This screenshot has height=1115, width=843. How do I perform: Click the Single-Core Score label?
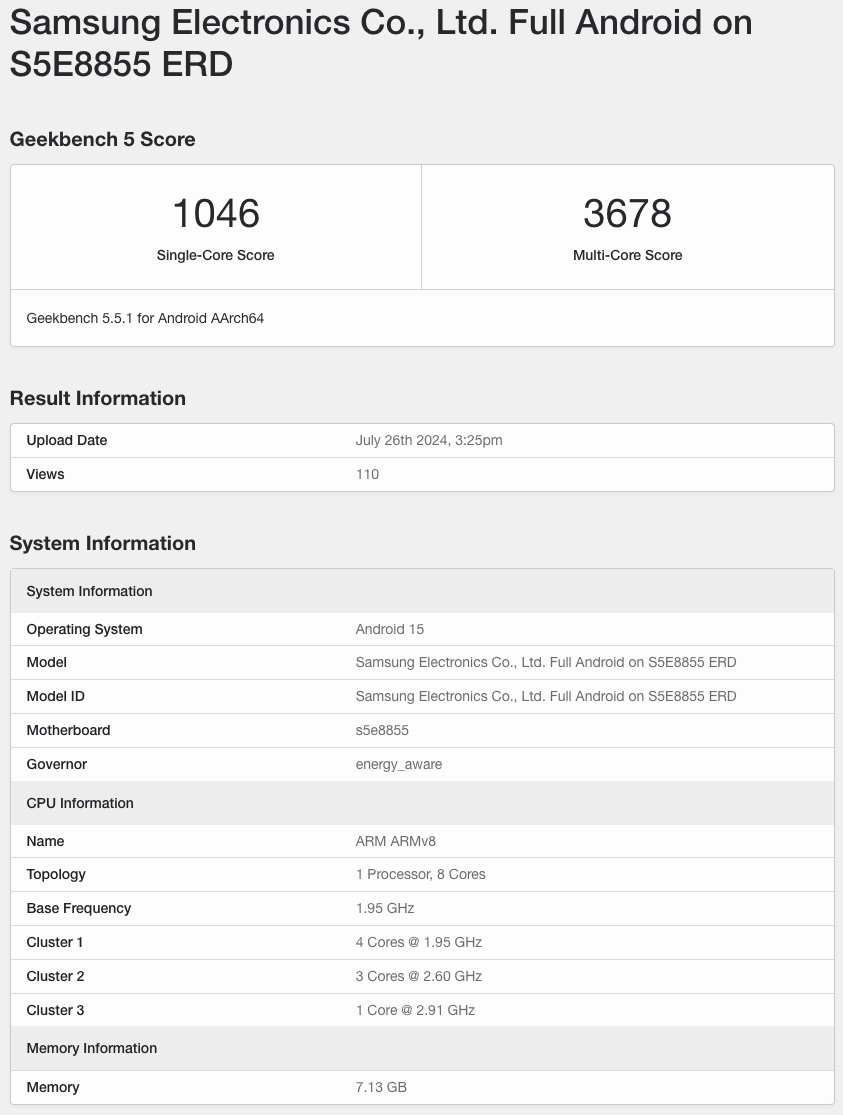pyautogui.click(x=215, y=255)
